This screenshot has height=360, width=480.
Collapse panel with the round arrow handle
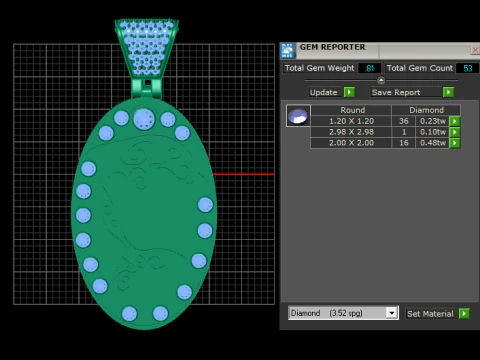pos(381,80)
